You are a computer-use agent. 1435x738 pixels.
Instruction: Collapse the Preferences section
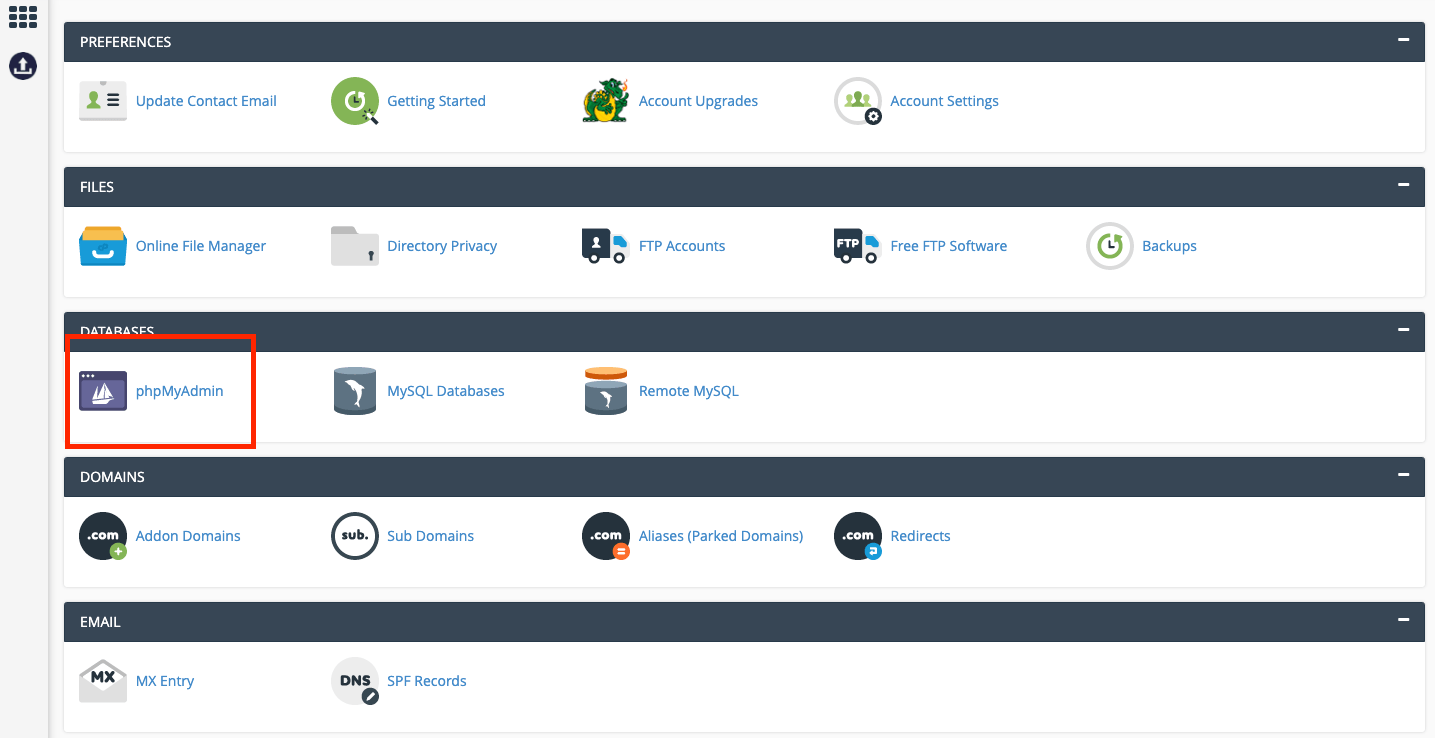pyautogui.click(x=1404, y=41)
